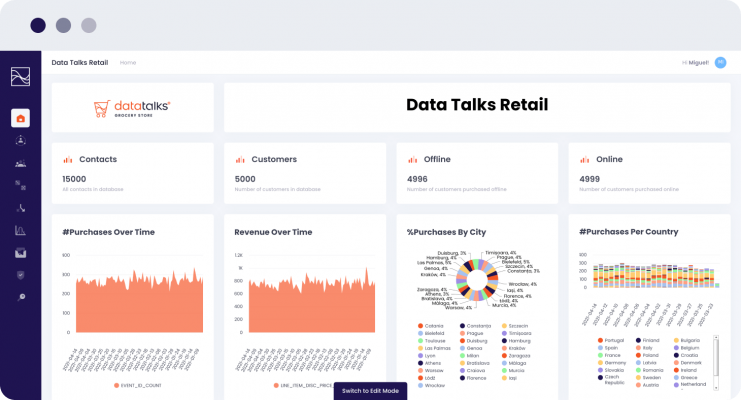The image size is (741, 400).
Task: Click the Switch to Edit Mode button
Action: pyautogui.click(x=370, y=391)
